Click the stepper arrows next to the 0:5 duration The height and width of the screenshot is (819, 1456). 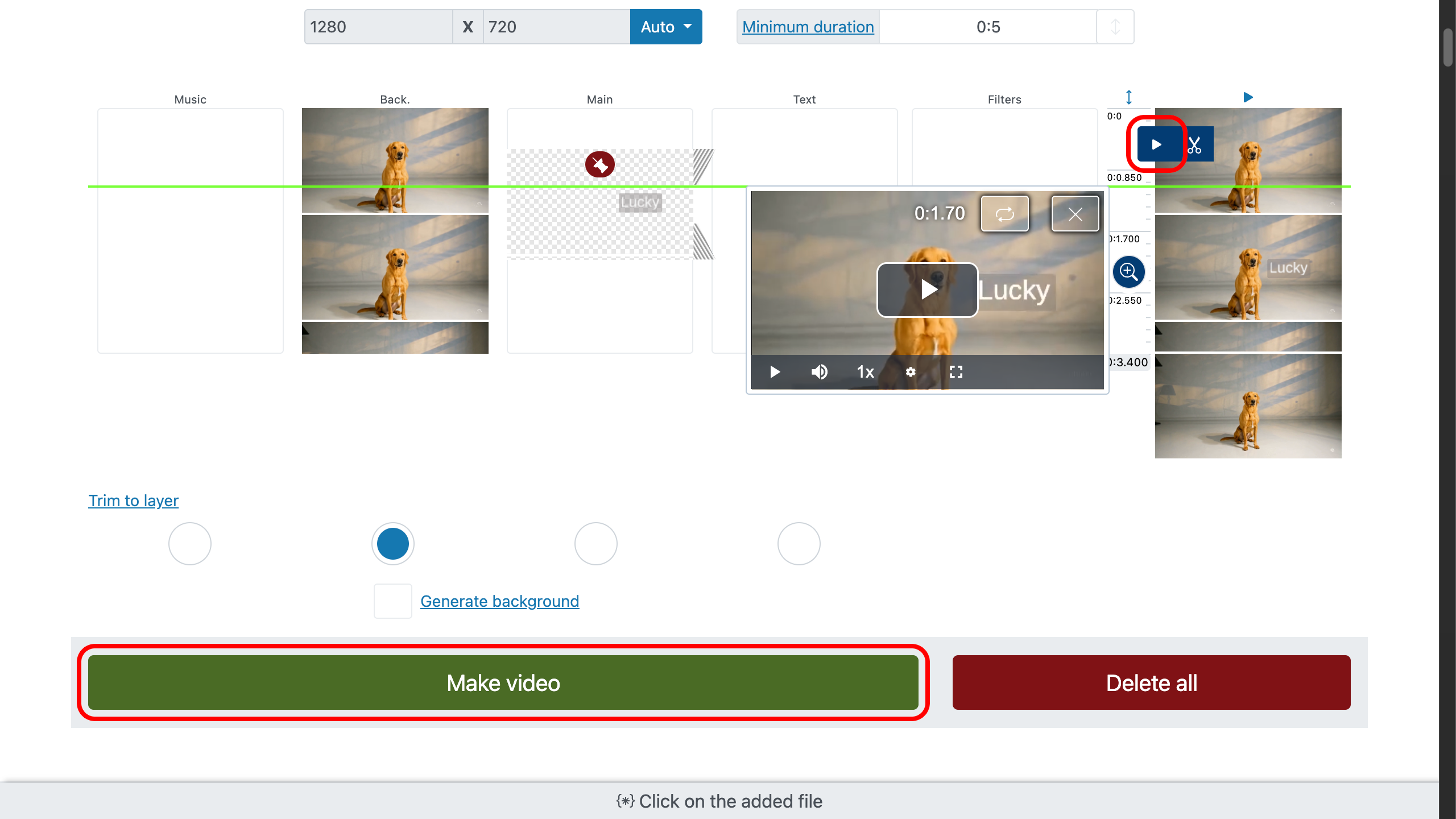click(1115, 26)
